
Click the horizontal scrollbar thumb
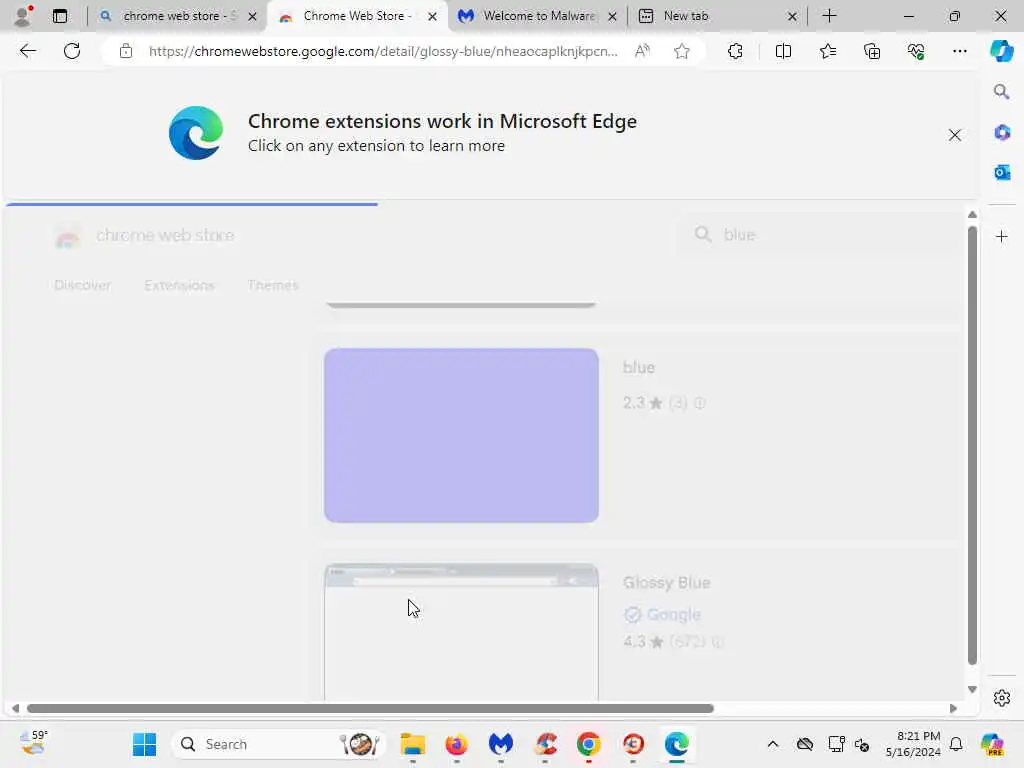point(370,709)
